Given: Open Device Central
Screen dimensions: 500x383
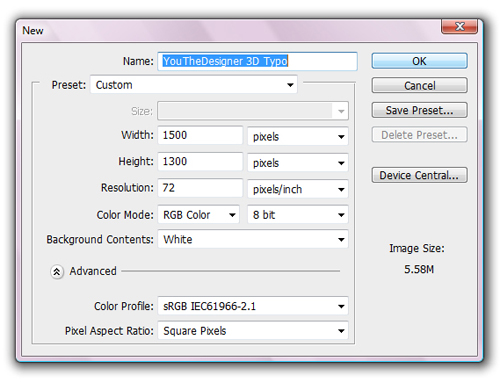Looking at the screenshot, I should point(419,175).
